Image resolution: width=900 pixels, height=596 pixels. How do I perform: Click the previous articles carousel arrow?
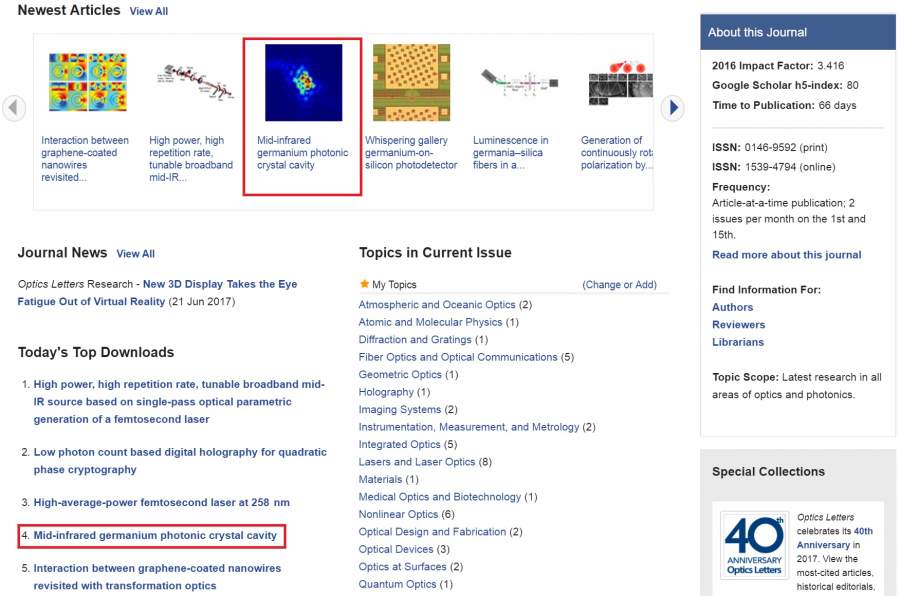pos(14,108)
